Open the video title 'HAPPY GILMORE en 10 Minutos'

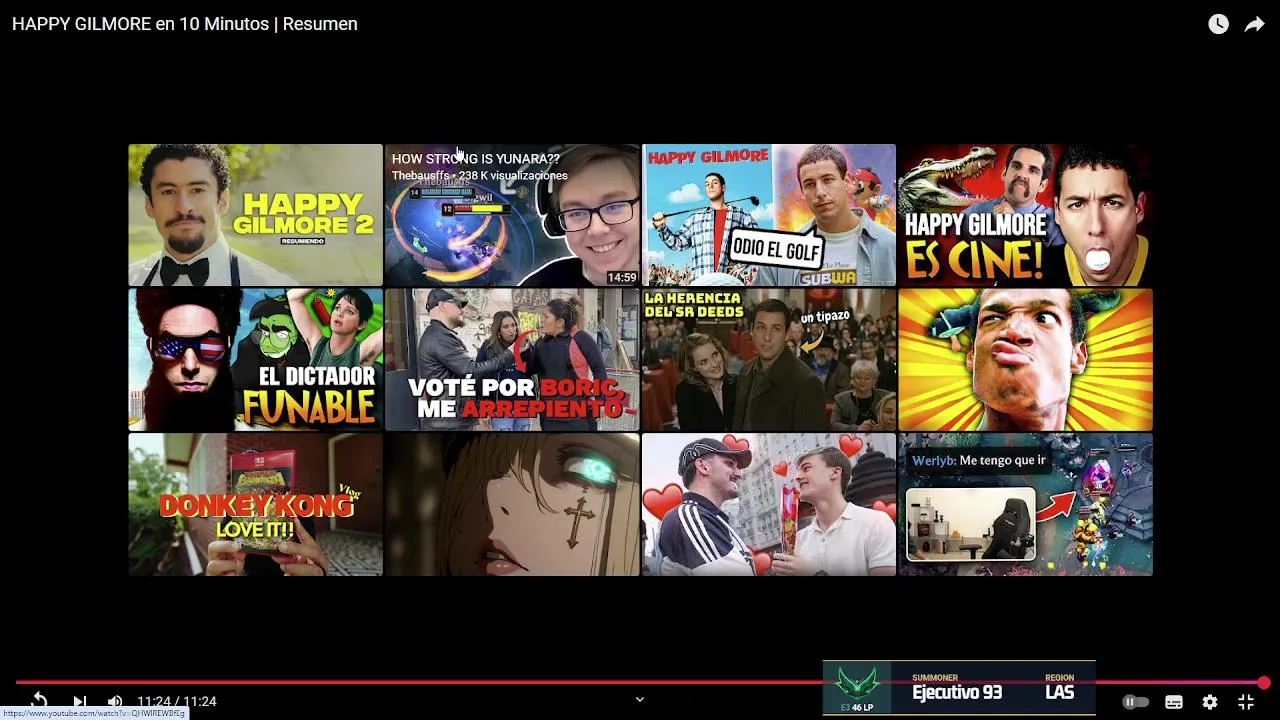tap(185, 24)
